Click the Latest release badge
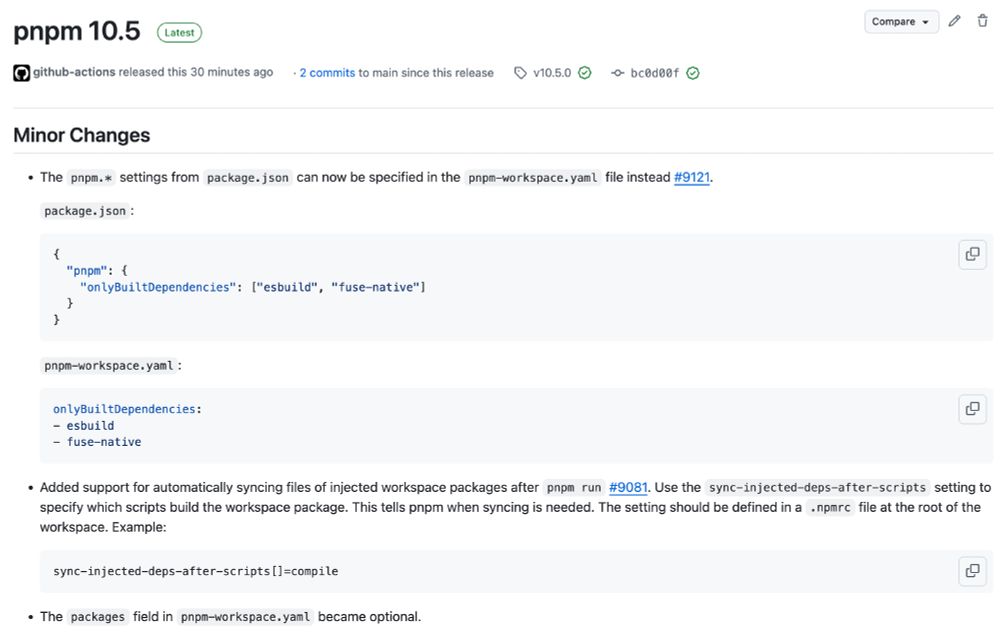 (179, 33)
